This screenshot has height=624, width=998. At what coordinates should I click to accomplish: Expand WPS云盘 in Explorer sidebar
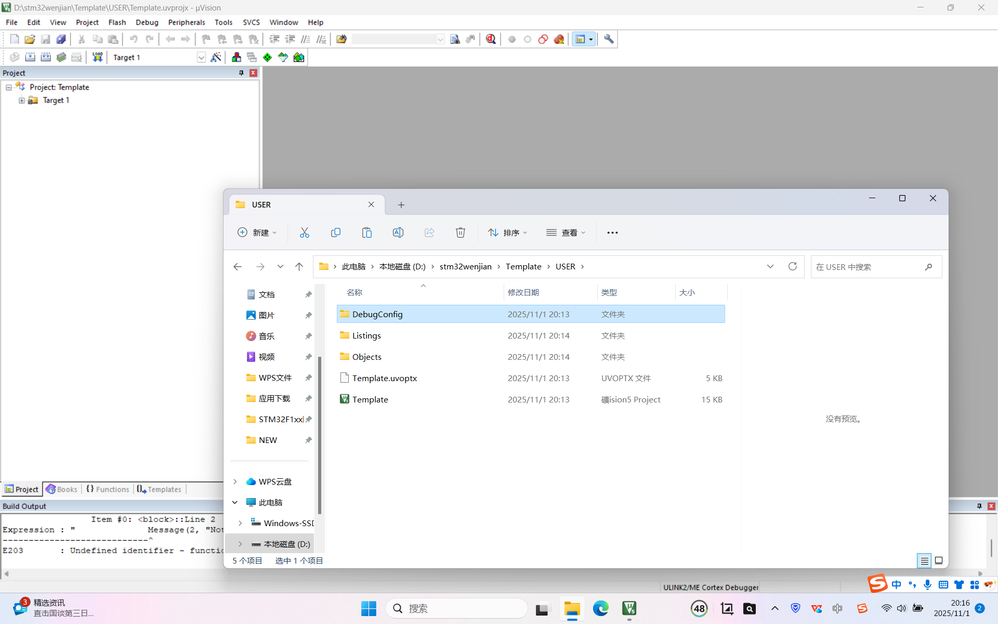tap(235, 481)
